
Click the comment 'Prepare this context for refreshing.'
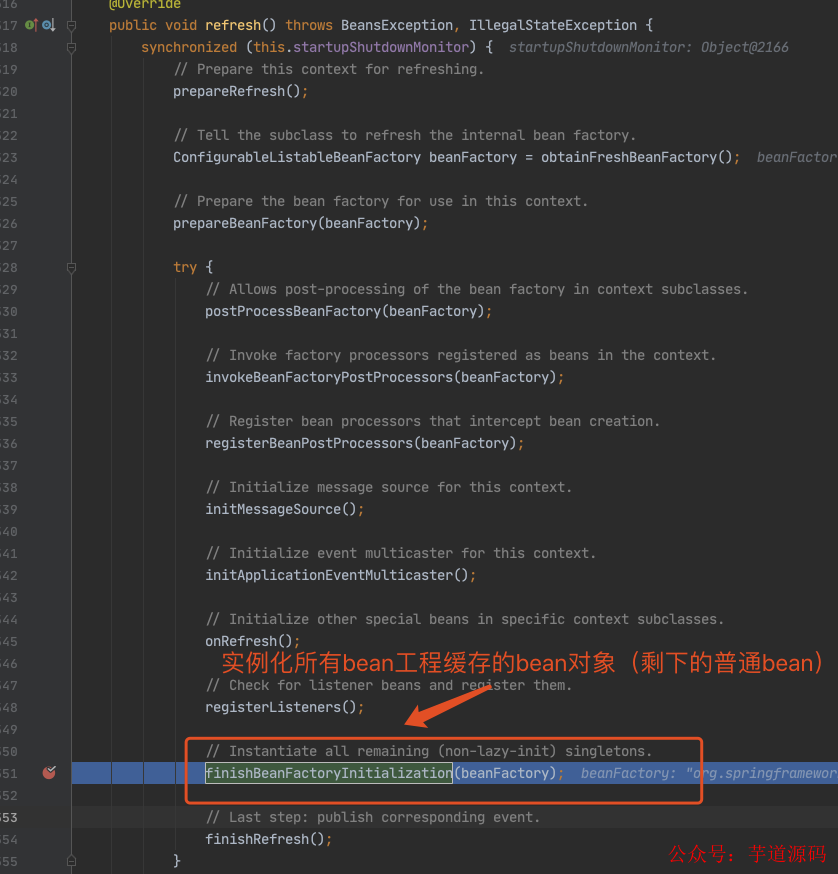(x=328, y=70)
